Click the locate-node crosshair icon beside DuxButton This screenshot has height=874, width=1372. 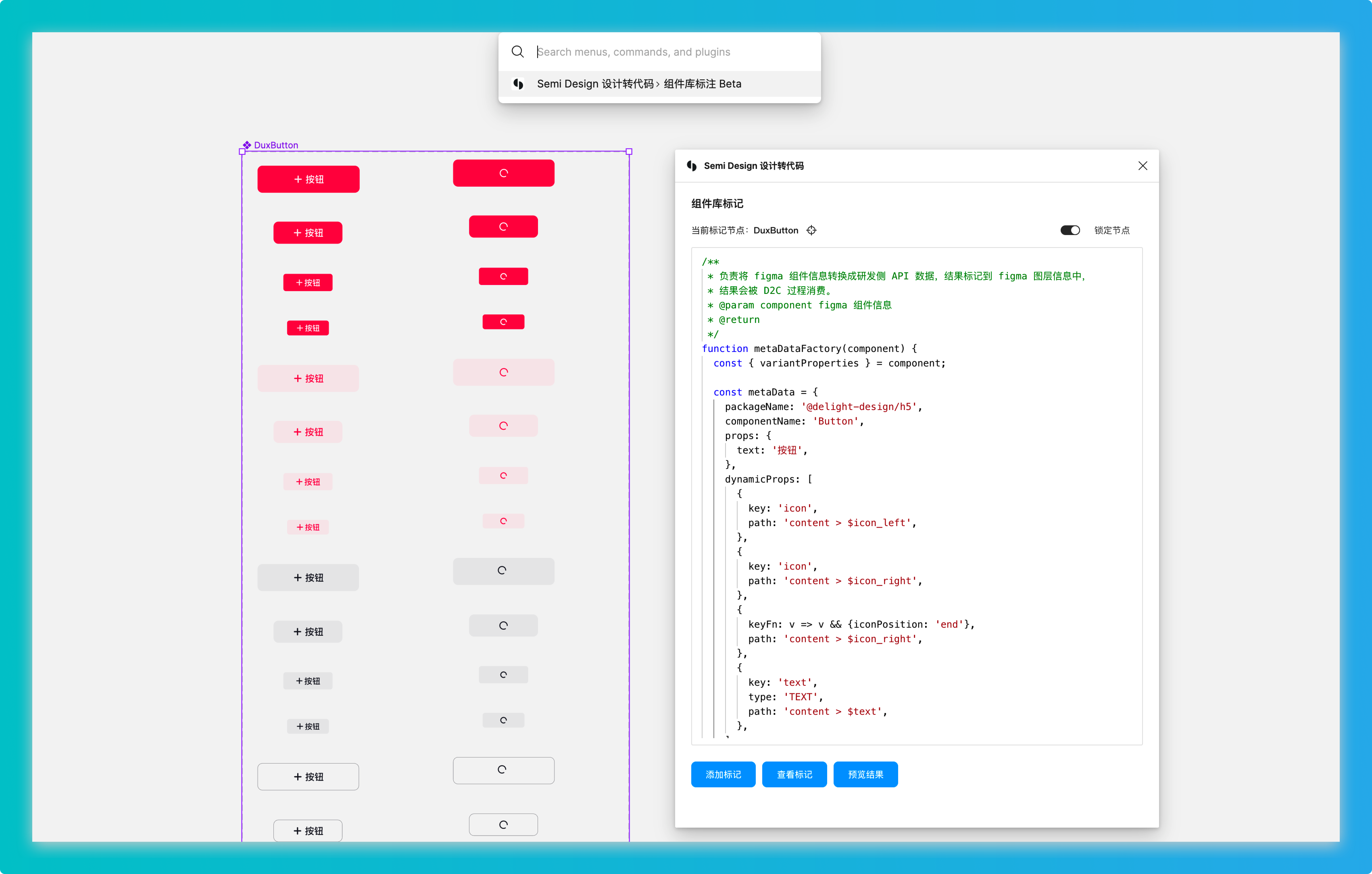811,230
